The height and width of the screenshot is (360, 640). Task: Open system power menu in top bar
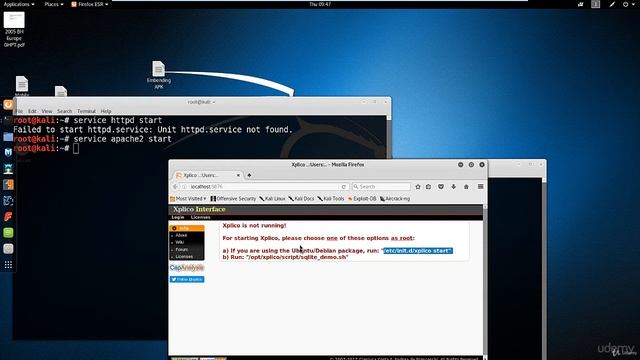(628, 4)
